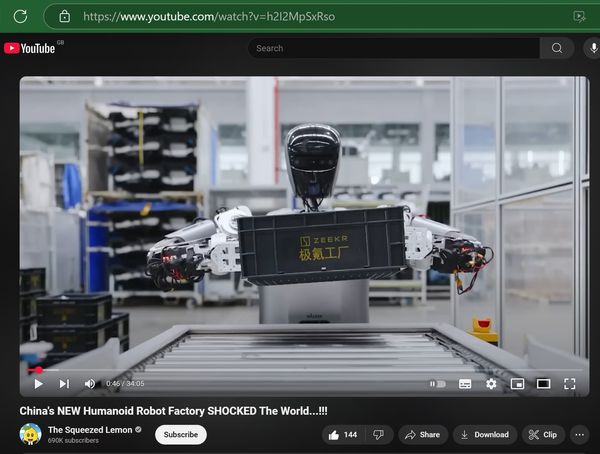
Task: Select the YouTube URL in address bar
Action: pyautogui.click(x=209, y=16)
